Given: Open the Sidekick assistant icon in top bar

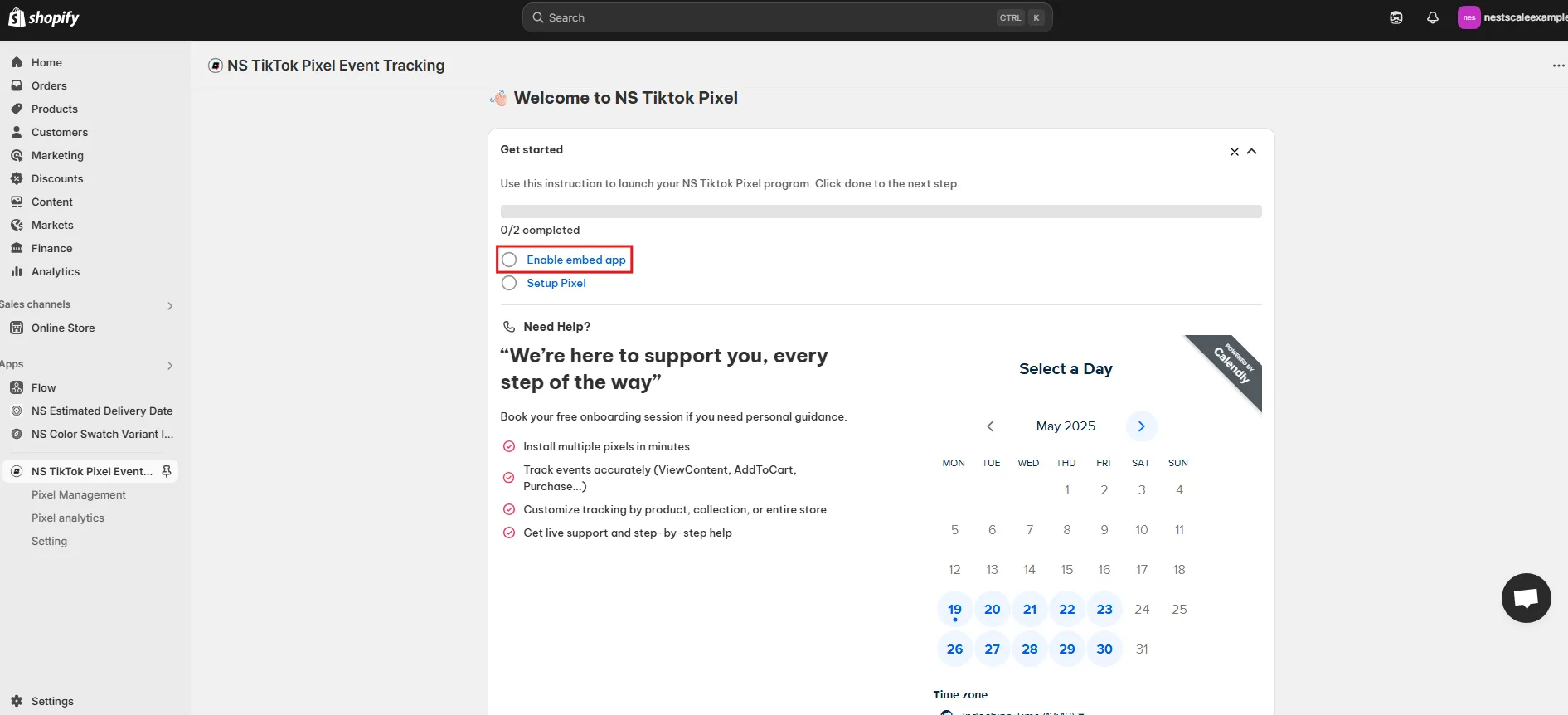Looking at the screenshot, I should 1396,17.
